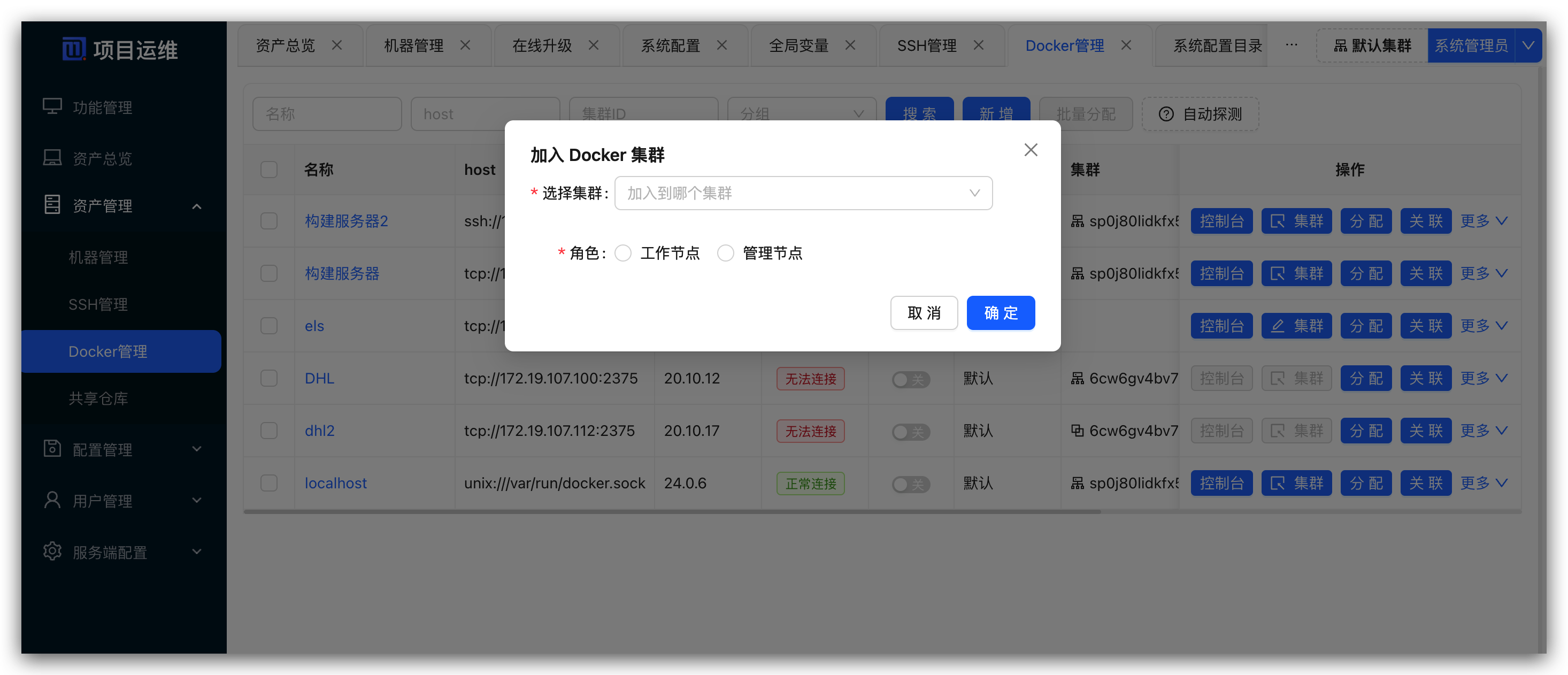Image resolution: width=1568 pixels, height=675 pixels.
Task: Click the ellipsis icon for more tabs
Action: 1291,45
